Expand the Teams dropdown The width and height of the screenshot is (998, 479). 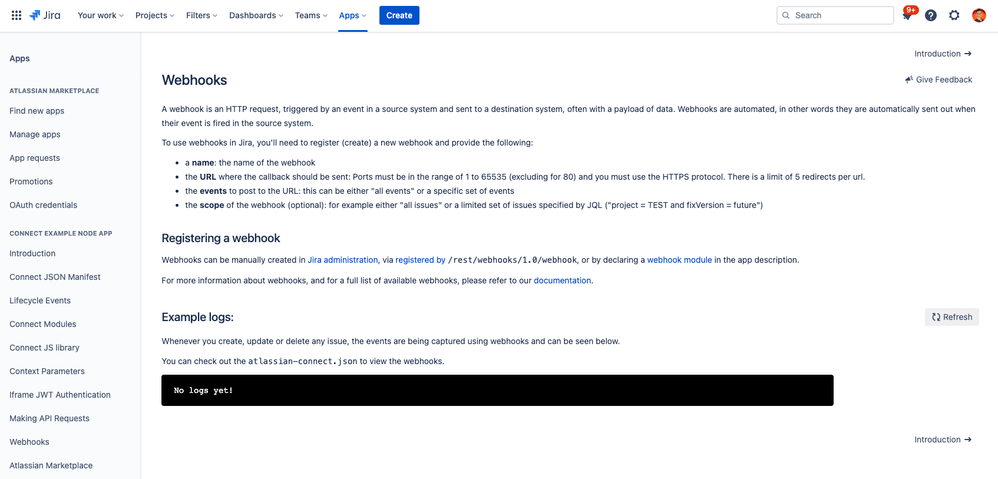pos(311,15)
